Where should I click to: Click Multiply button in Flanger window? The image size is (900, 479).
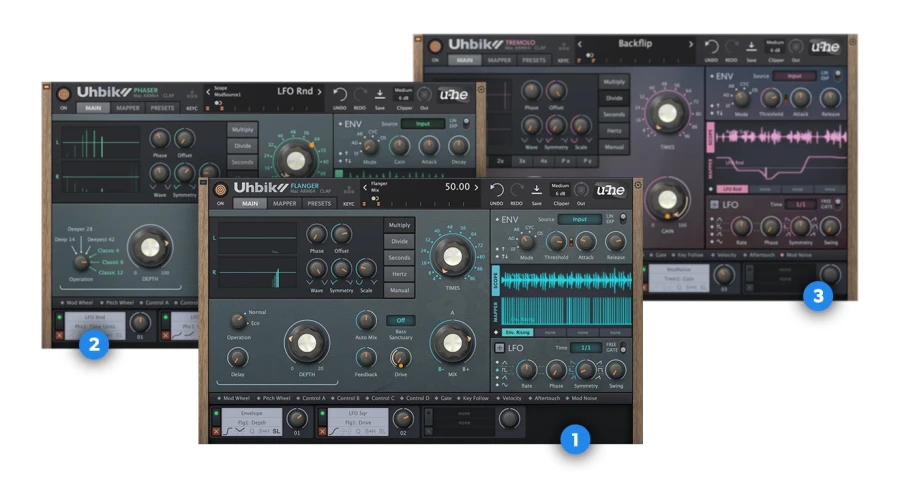(399, 225)
